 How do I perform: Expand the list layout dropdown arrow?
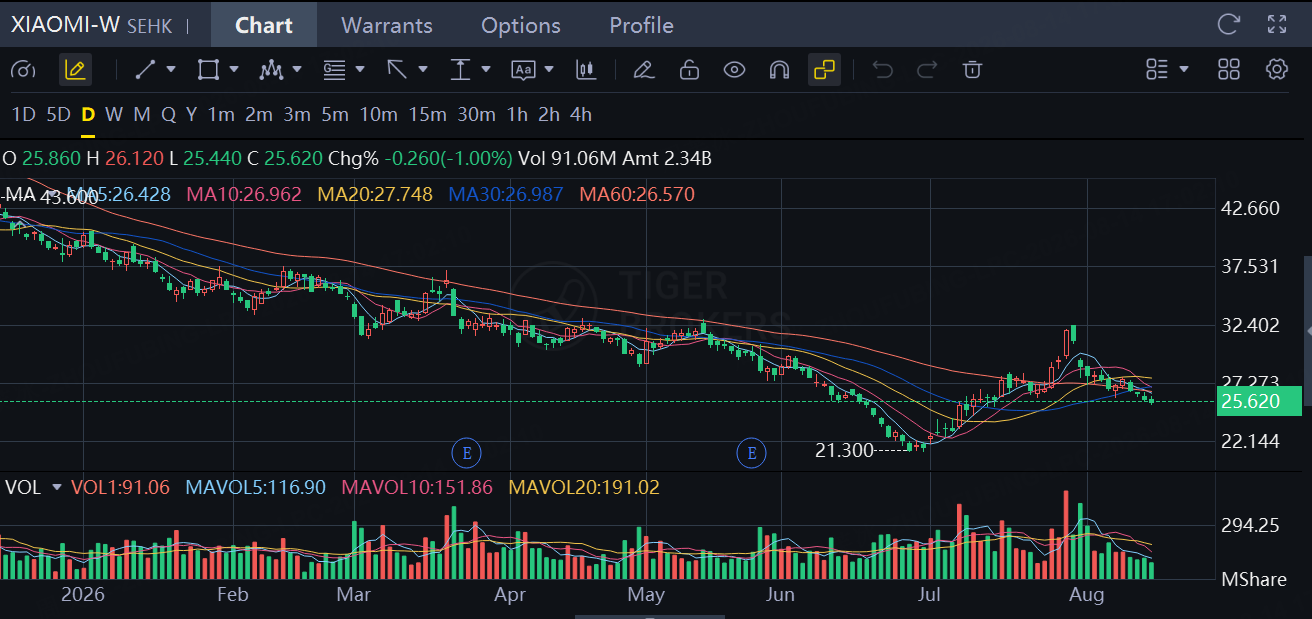[x=1184, y=70]
